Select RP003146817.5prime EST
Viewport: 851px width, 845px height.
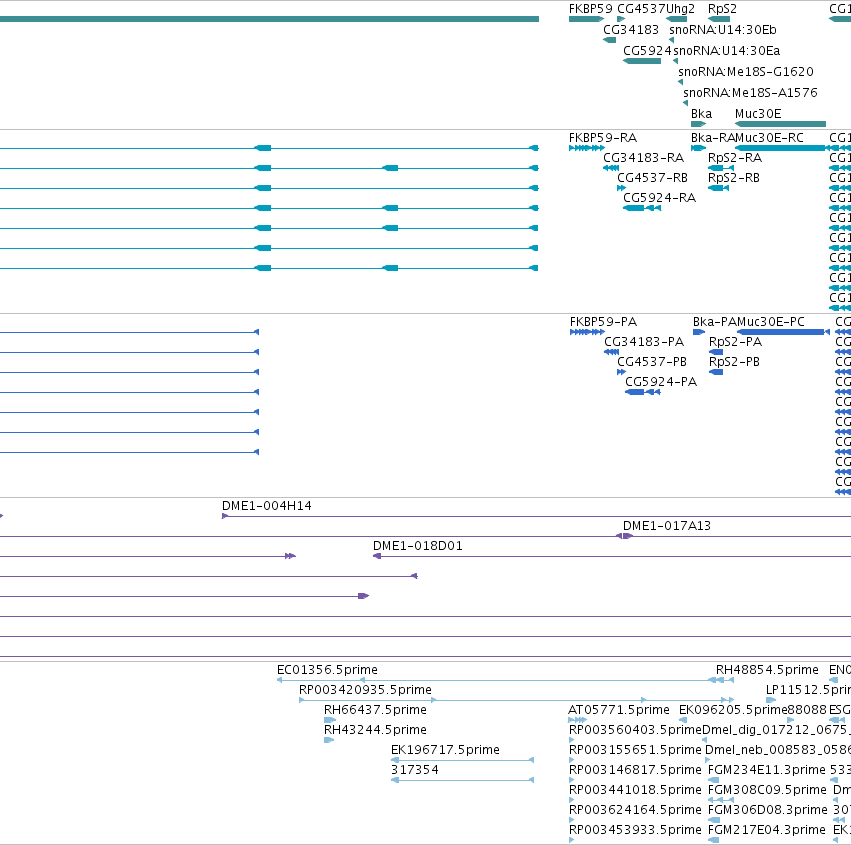(x=571, y=780)
